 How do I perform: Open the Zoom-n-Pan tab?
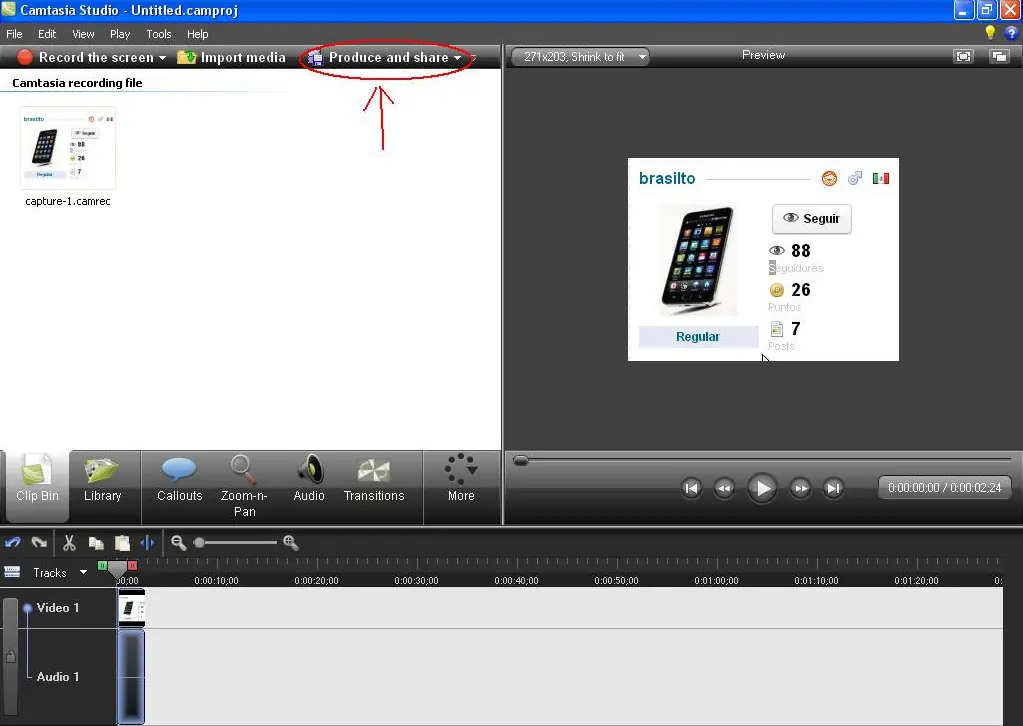coord(244,486)
